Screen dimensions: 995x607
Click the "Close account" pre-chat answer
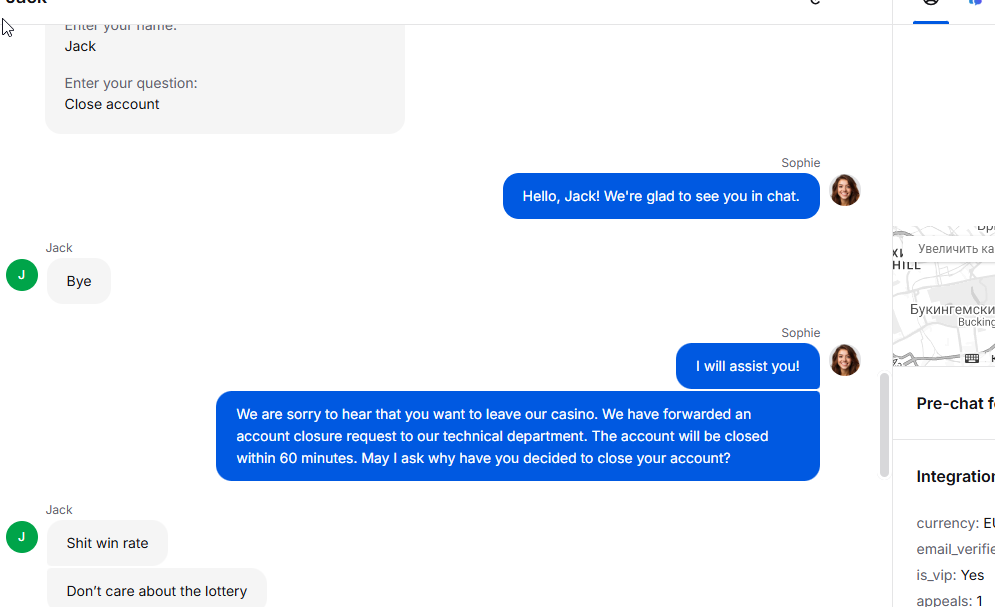pos(112,104)
